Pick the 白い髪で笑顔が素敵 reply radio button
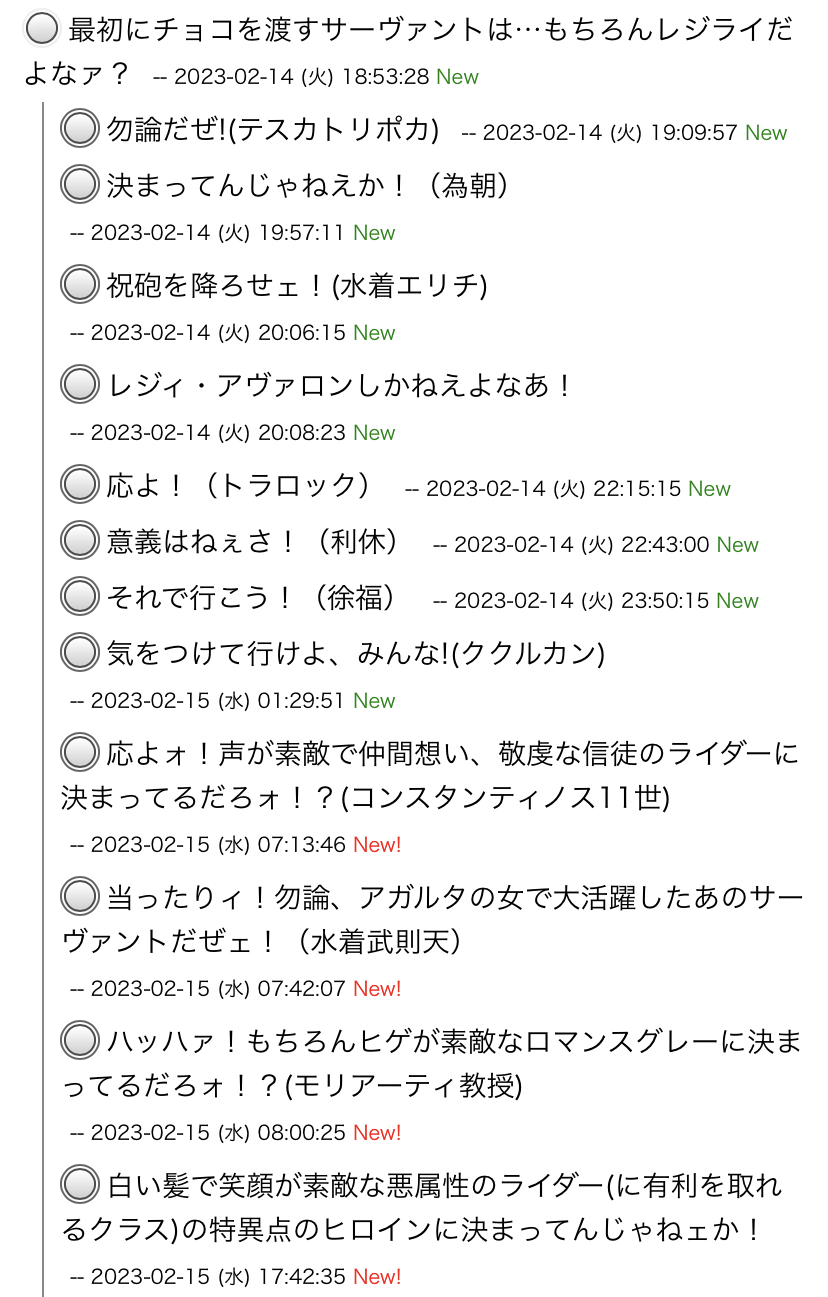Screen dimensions: 828x1297 tap(80, 1186)
